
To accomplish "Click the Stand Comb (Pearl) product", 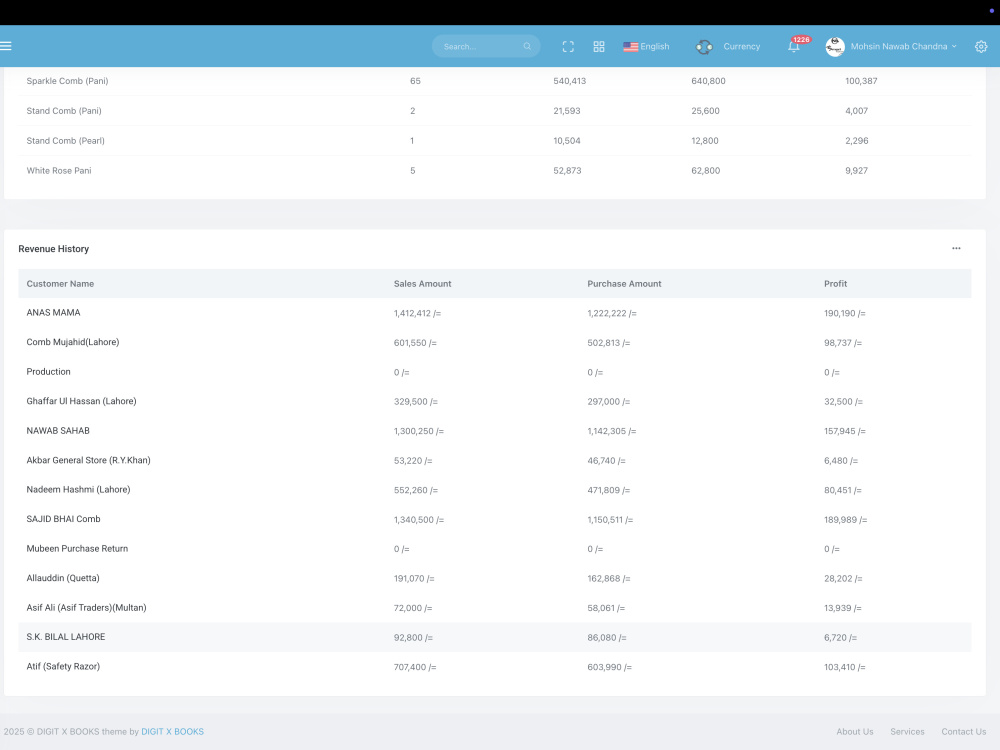I will 65,141.
